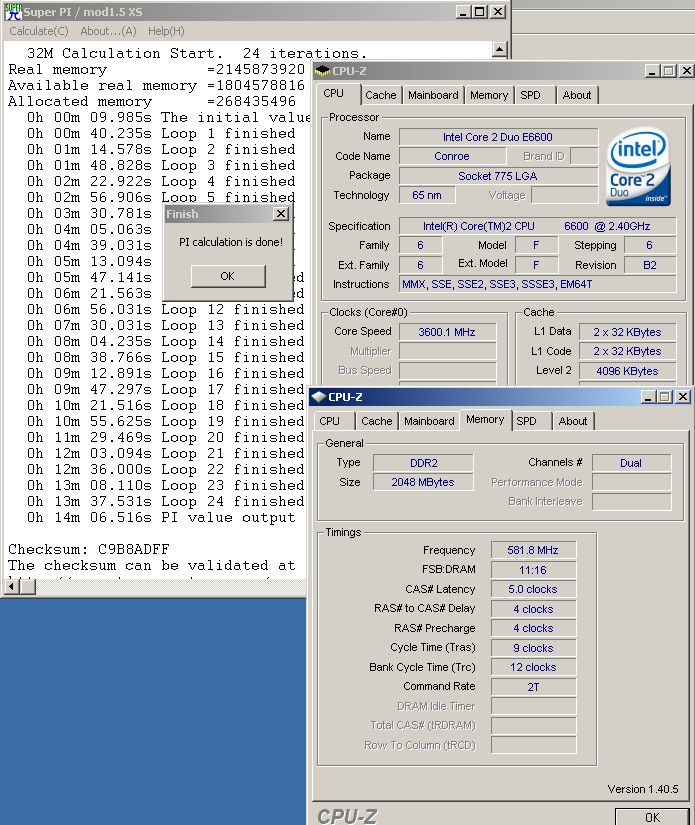Viewport: 695px width, 825px height.
Task: Click the Super PI title bar icon
Action: (13, 12)
